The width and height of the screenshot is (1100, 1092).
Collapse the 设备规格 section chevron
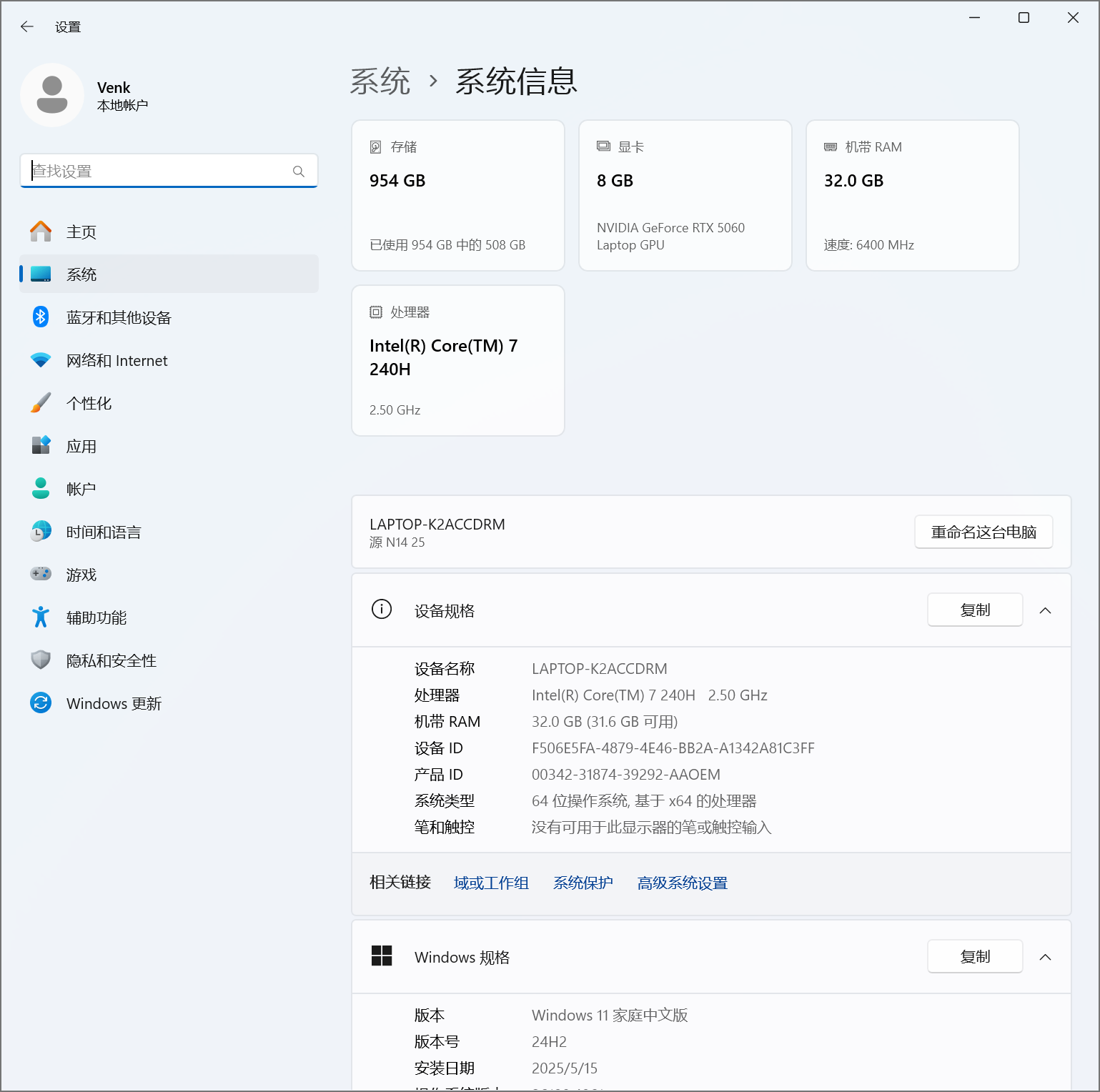(x=1045, y=610)
